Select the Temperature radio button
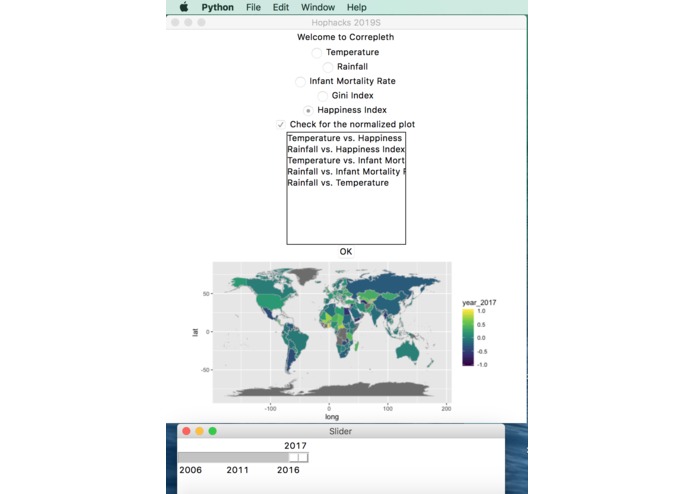Image resolution: width=695 pixels, height=494 pixels. coord(316,53)
